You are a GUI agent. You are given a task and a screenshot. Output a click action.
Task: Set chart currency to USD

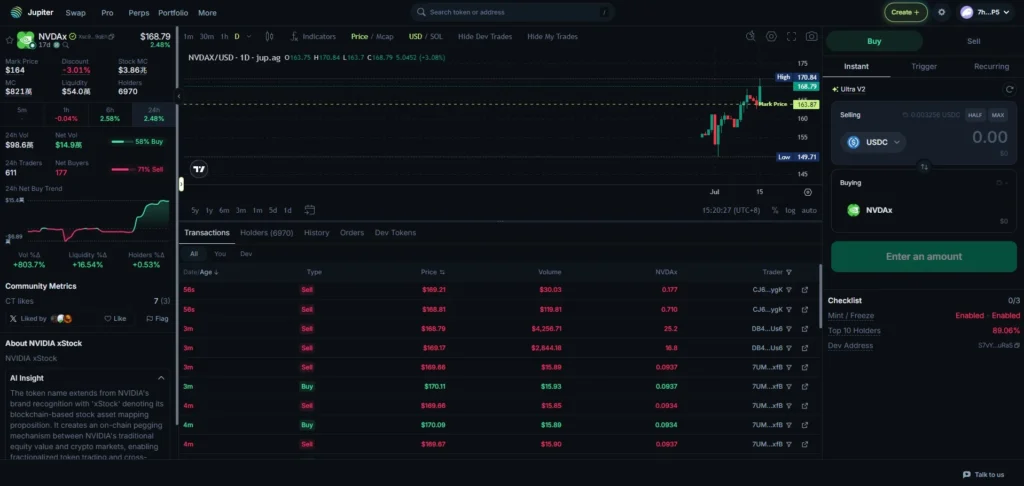[x=415, y=37]
